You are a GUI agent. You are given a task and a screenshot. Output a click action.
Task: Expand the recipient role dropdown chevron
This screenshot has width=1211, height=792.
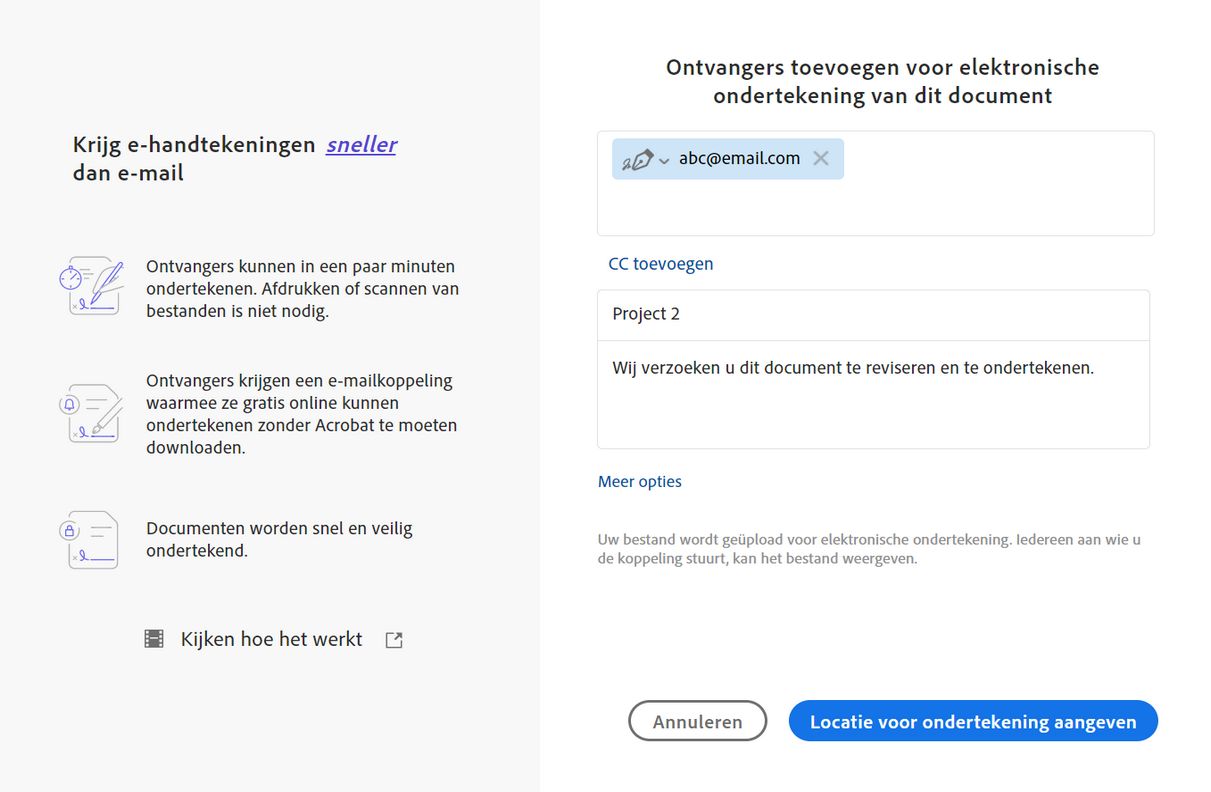tap(664, 161)
